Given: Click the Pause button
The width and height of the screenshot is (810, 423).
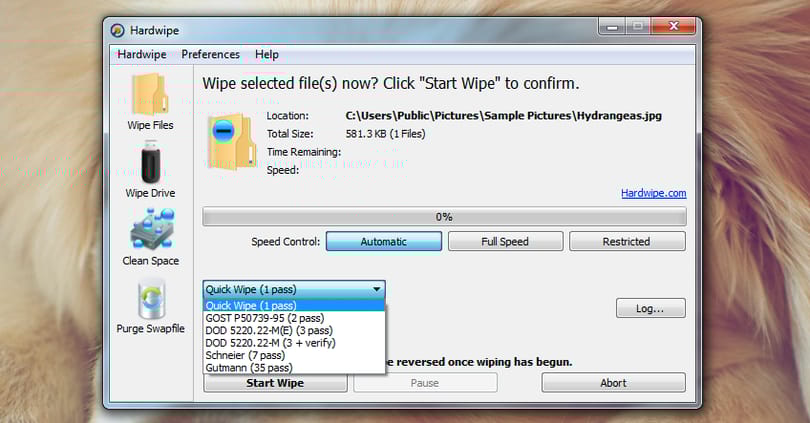Looking at the screenshot, I should [425, 383].
